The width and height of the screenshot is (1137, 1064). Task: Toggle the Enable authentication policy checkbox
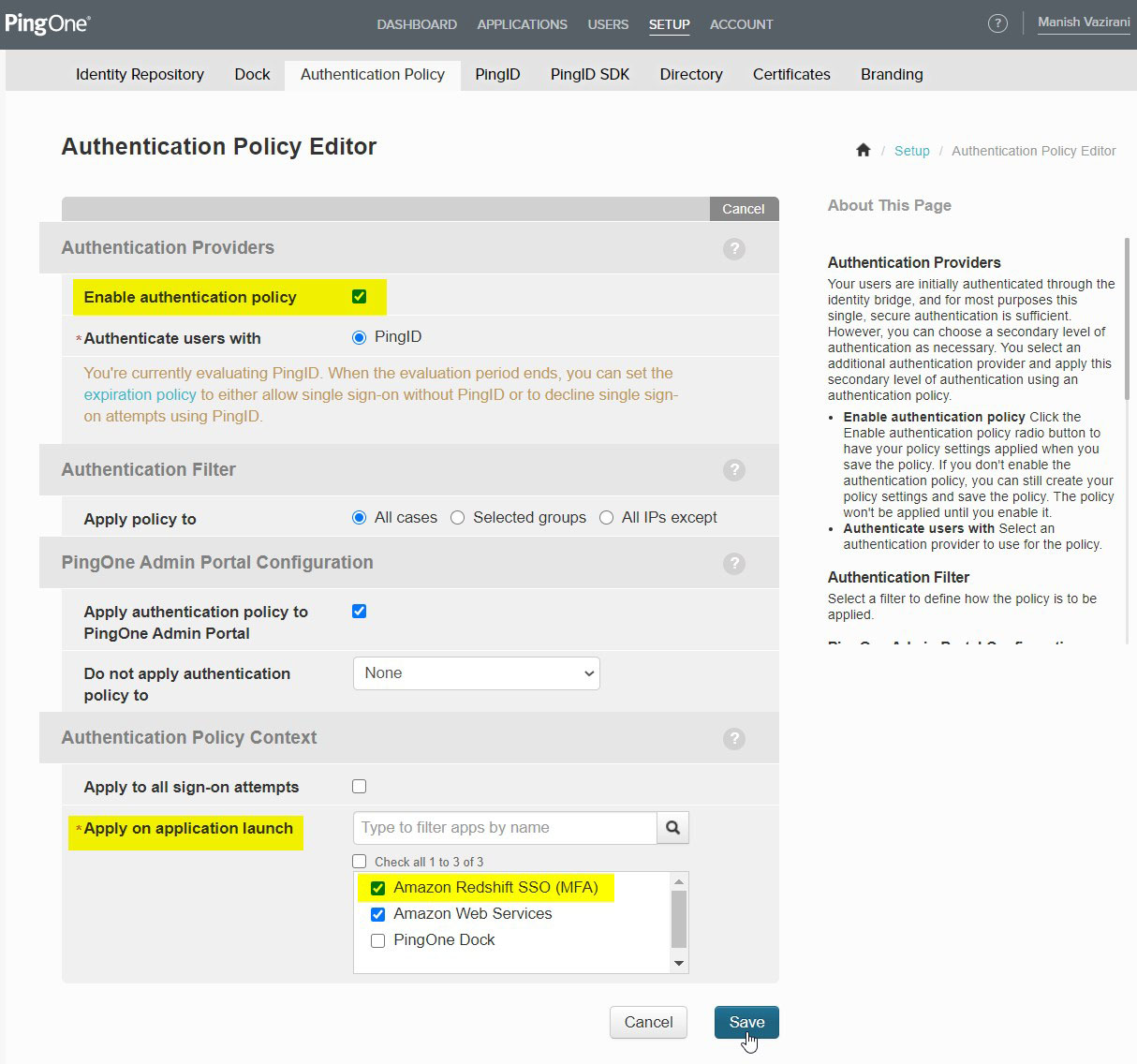[x=358, y=296]
